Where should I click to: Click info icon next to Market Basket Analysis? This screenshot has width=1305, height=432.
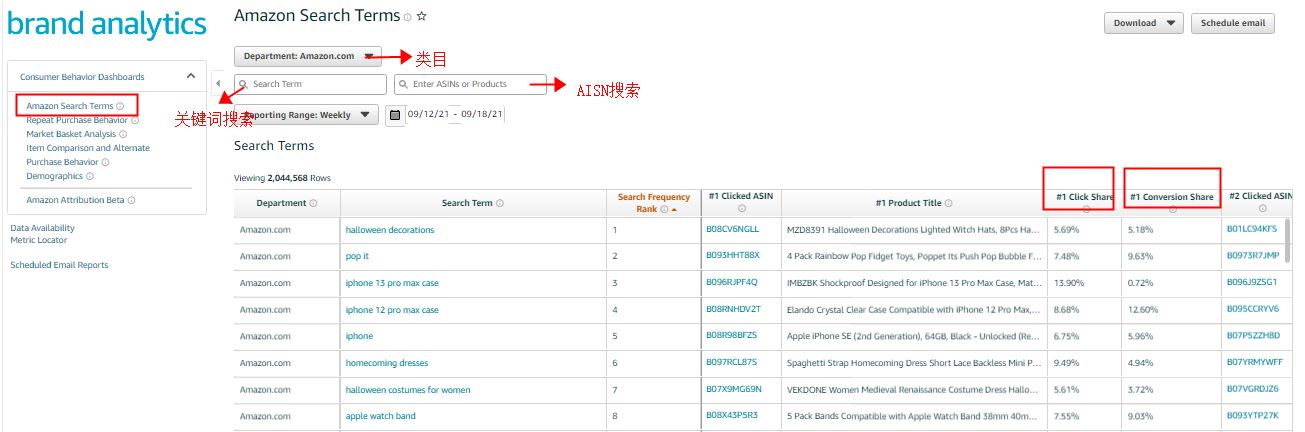tap(123, 134)
